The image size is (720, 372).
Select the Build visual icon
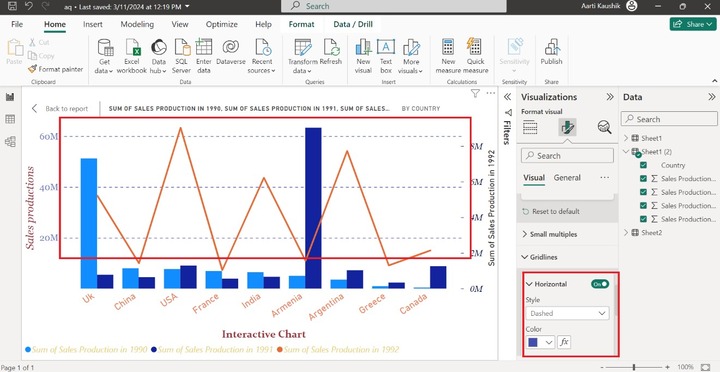pos(530,127)
